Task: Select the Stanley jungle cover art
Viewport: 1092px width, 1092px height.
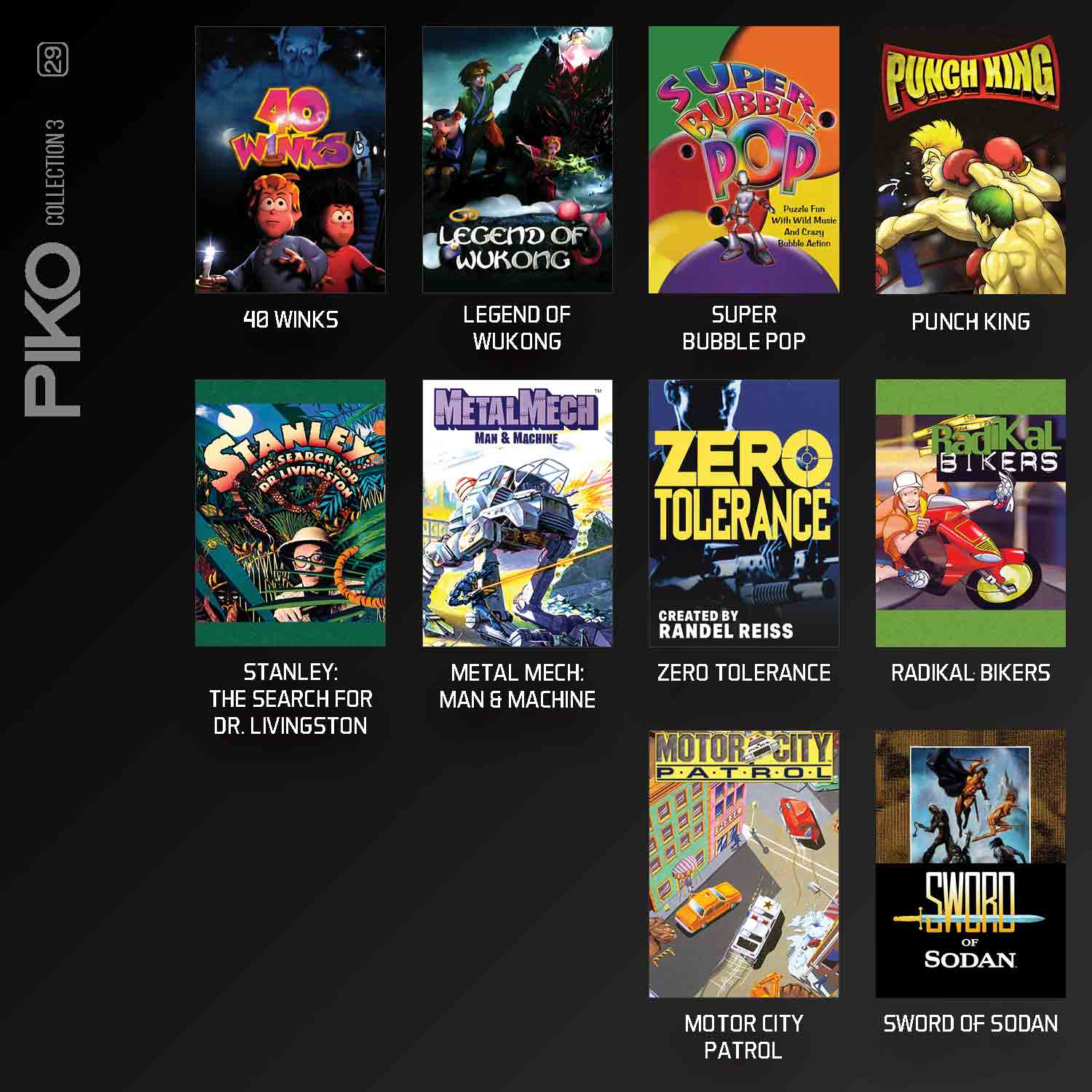Action: (x=290, y=513)
